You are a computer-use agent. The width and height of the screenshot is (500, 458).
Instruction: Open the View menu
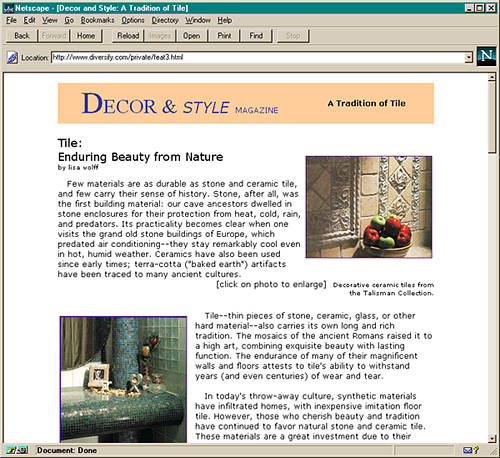[50, 20]
